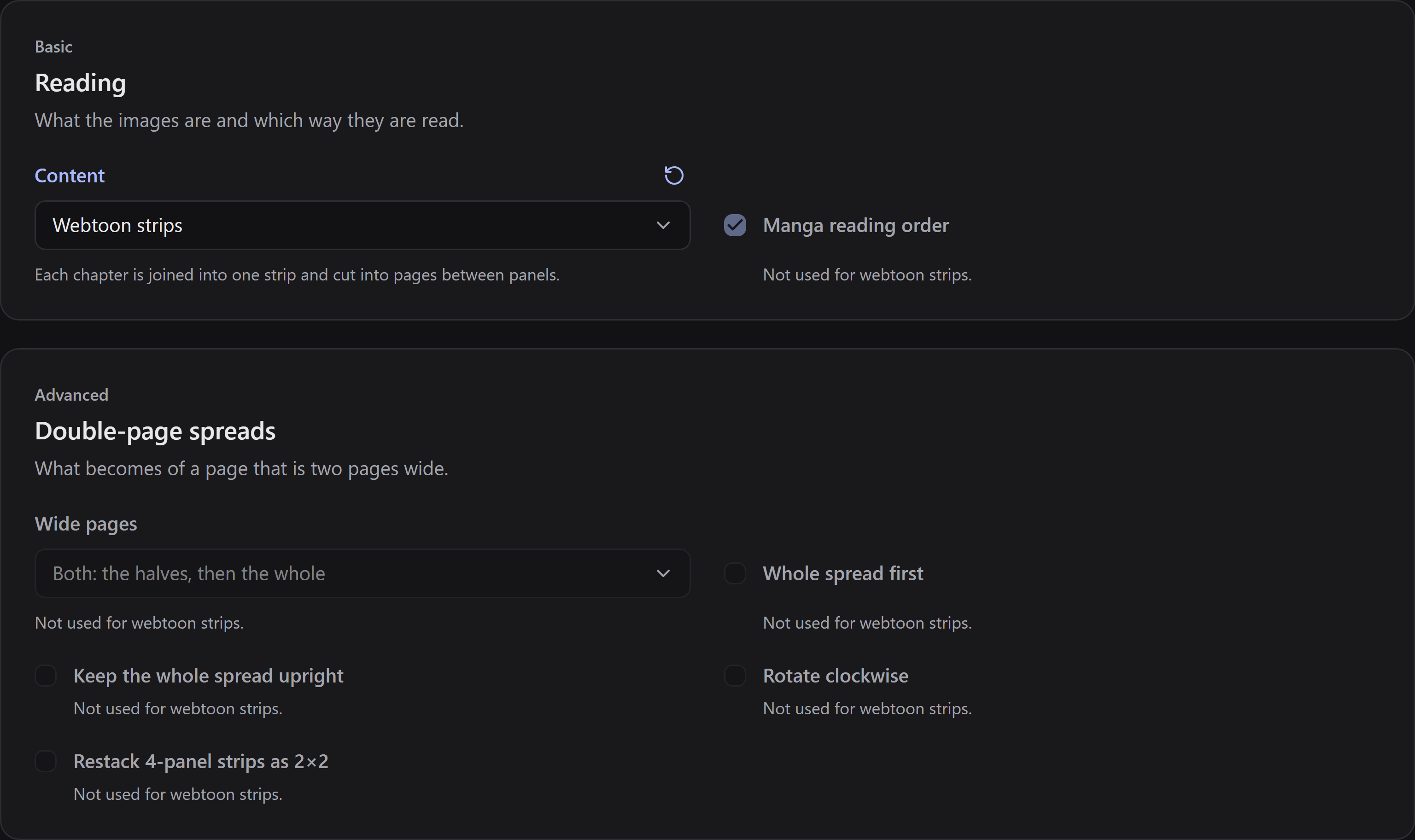Open the Webtoon strips content dropdown
This screenshot has height=840, width=1415.
pos(362,225)
